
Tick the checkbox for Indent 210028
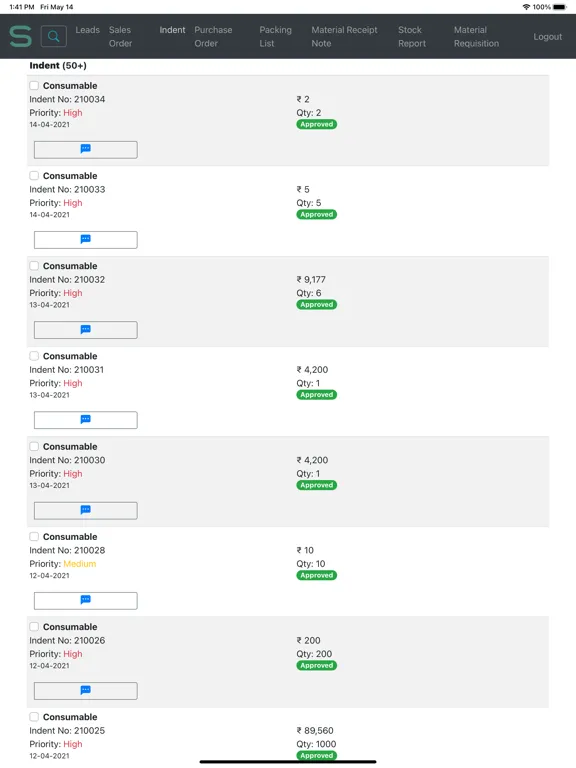tap(34, 537)
